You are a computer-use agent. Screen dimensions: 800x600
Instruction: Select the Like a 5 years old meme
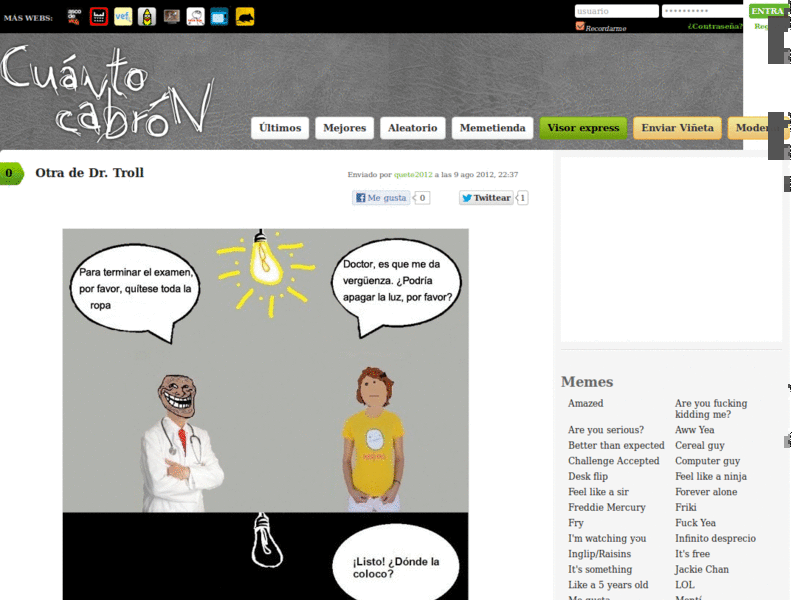click(608, 585)
